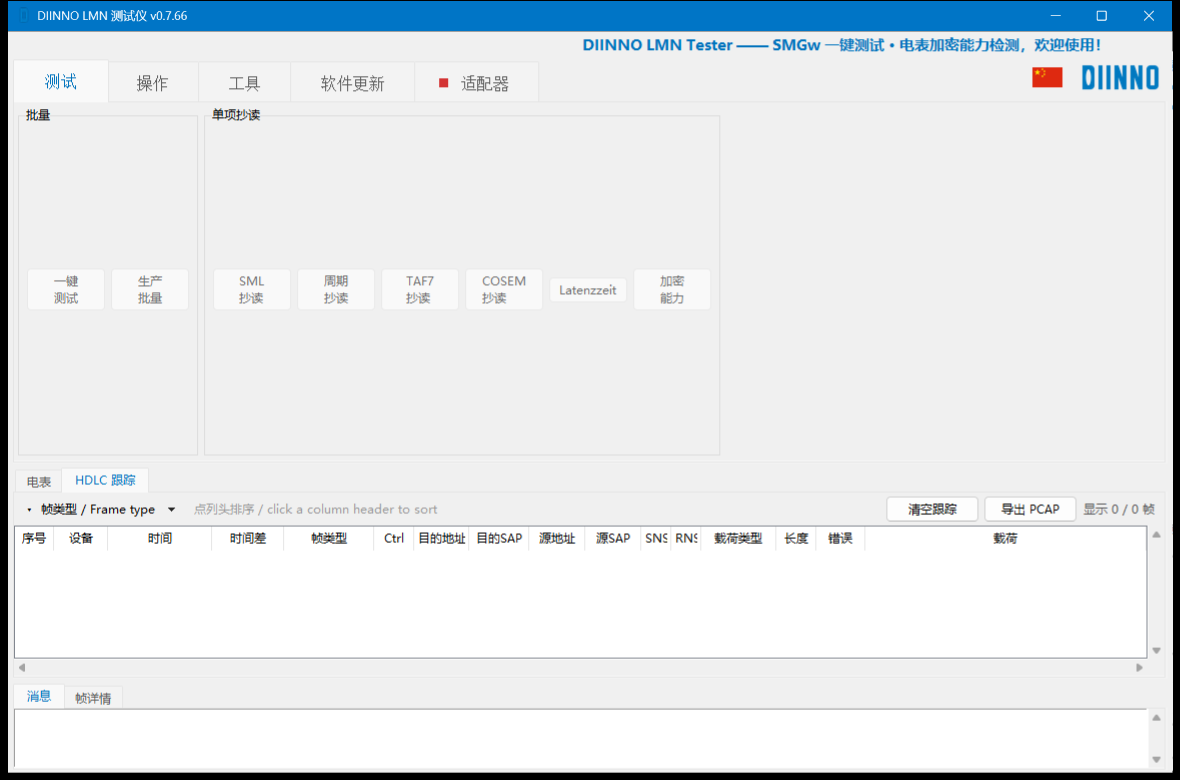Switch to the 操作 tab

tap(153, 83)
